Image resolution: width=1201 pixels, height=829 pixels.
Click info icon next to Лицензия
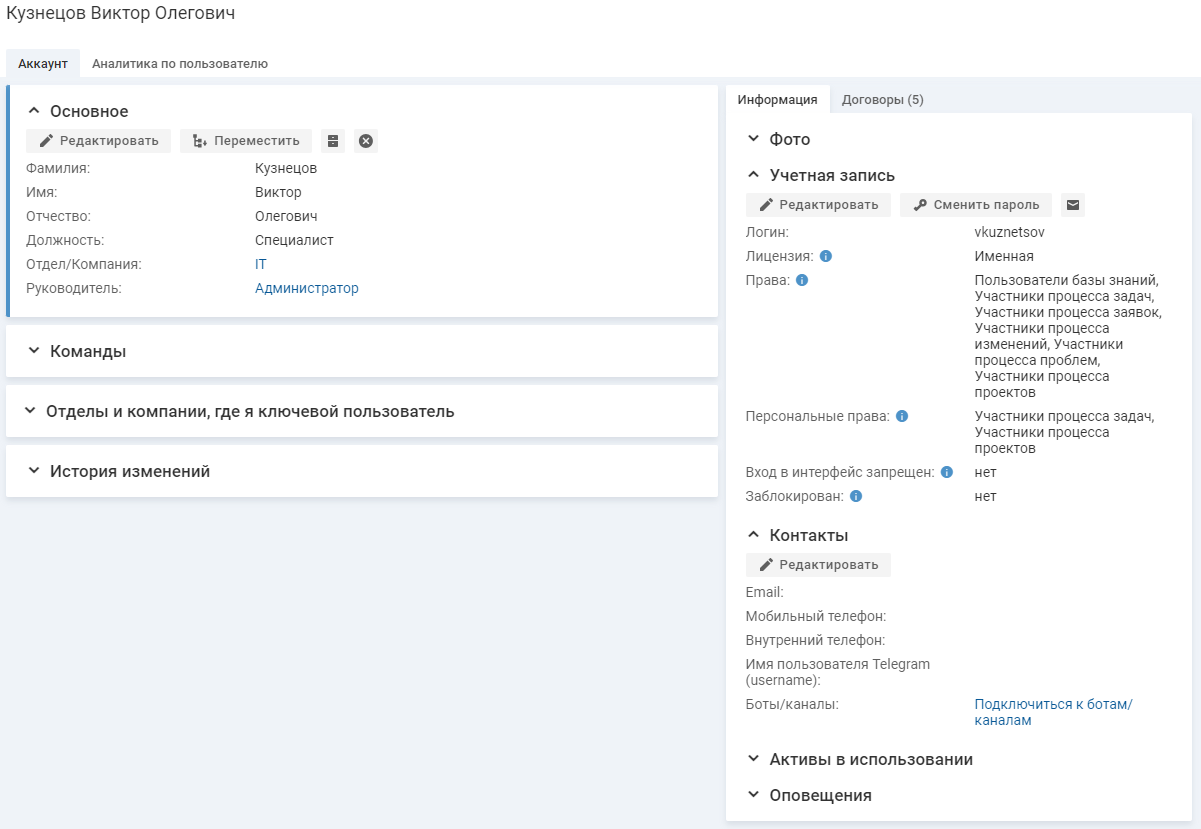tap(826, 256)
